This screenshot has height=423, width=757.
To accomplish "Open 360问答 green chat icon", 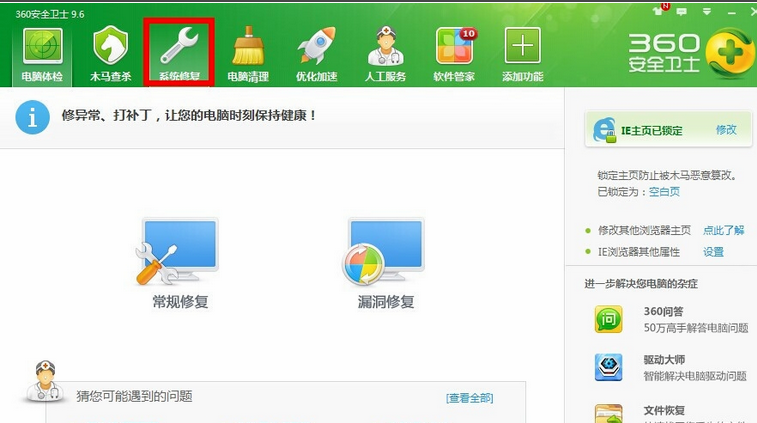I will (608, 319).
